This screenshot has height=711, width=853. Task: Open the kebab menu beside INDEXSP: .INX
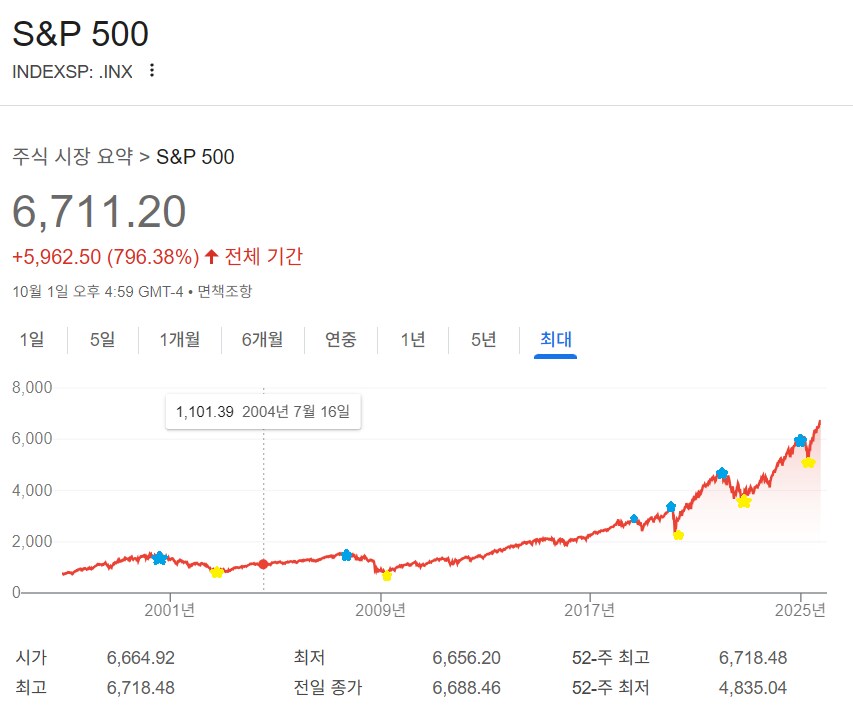pos(150,71)
